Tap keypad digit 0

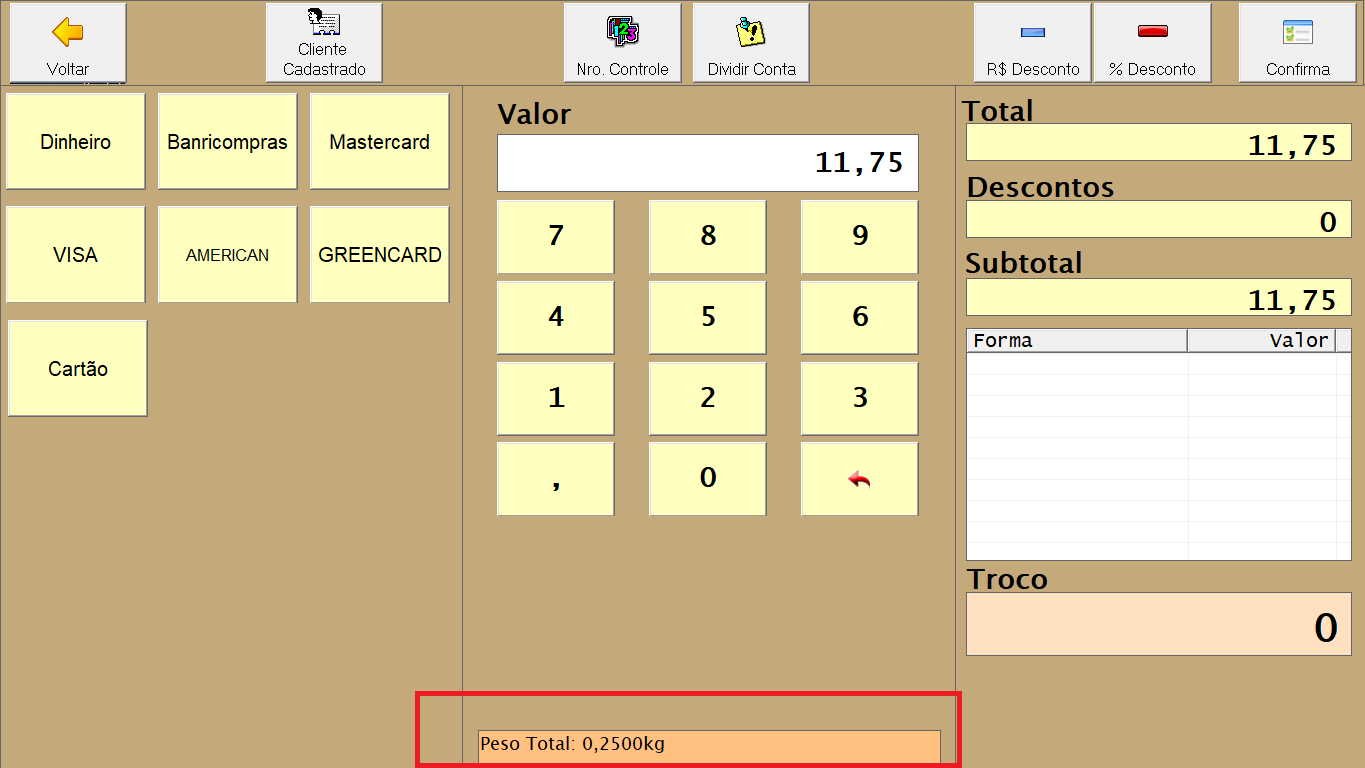click(708, 479)
